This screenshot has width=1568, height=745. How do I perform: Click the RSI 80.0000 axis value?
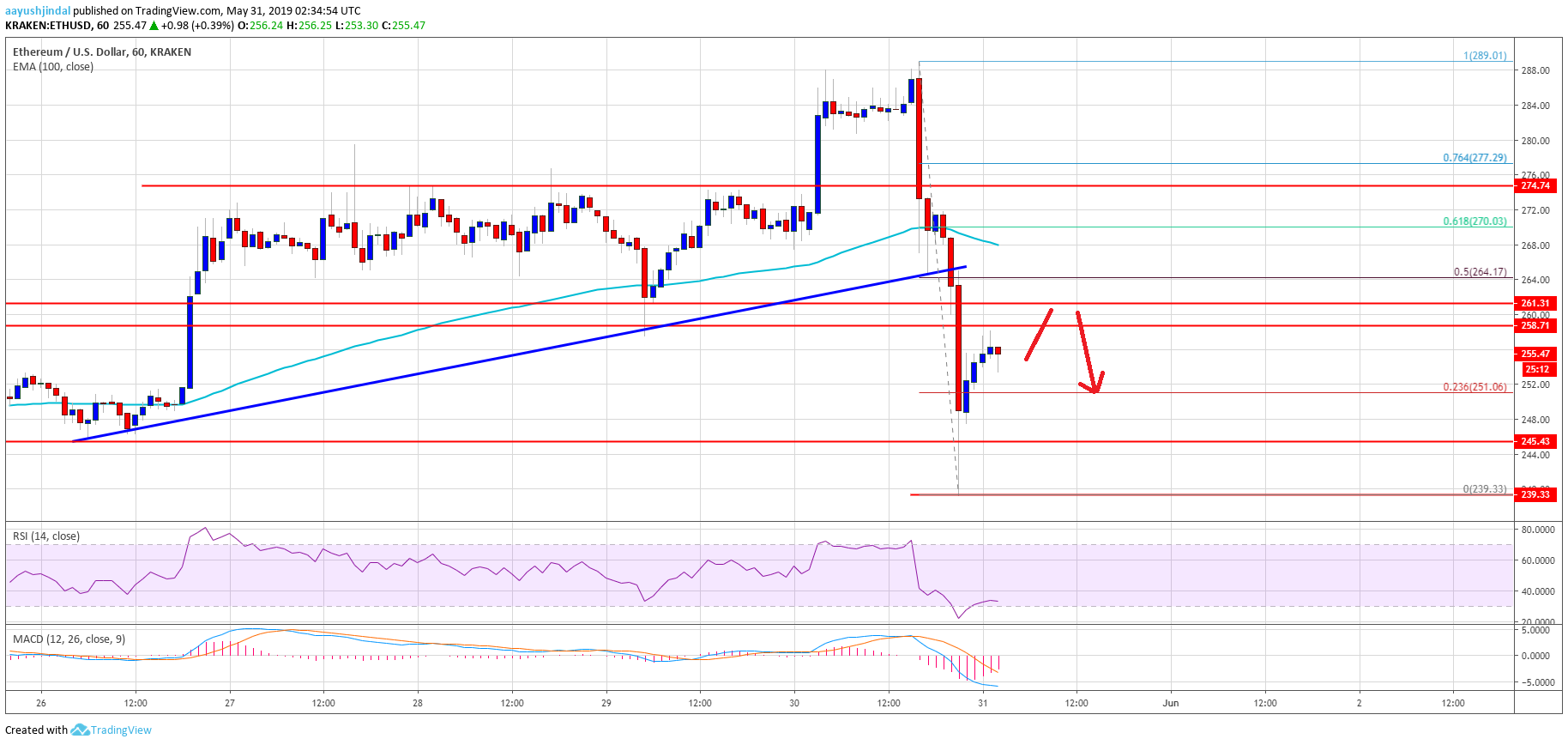(x=1537, y=530)
